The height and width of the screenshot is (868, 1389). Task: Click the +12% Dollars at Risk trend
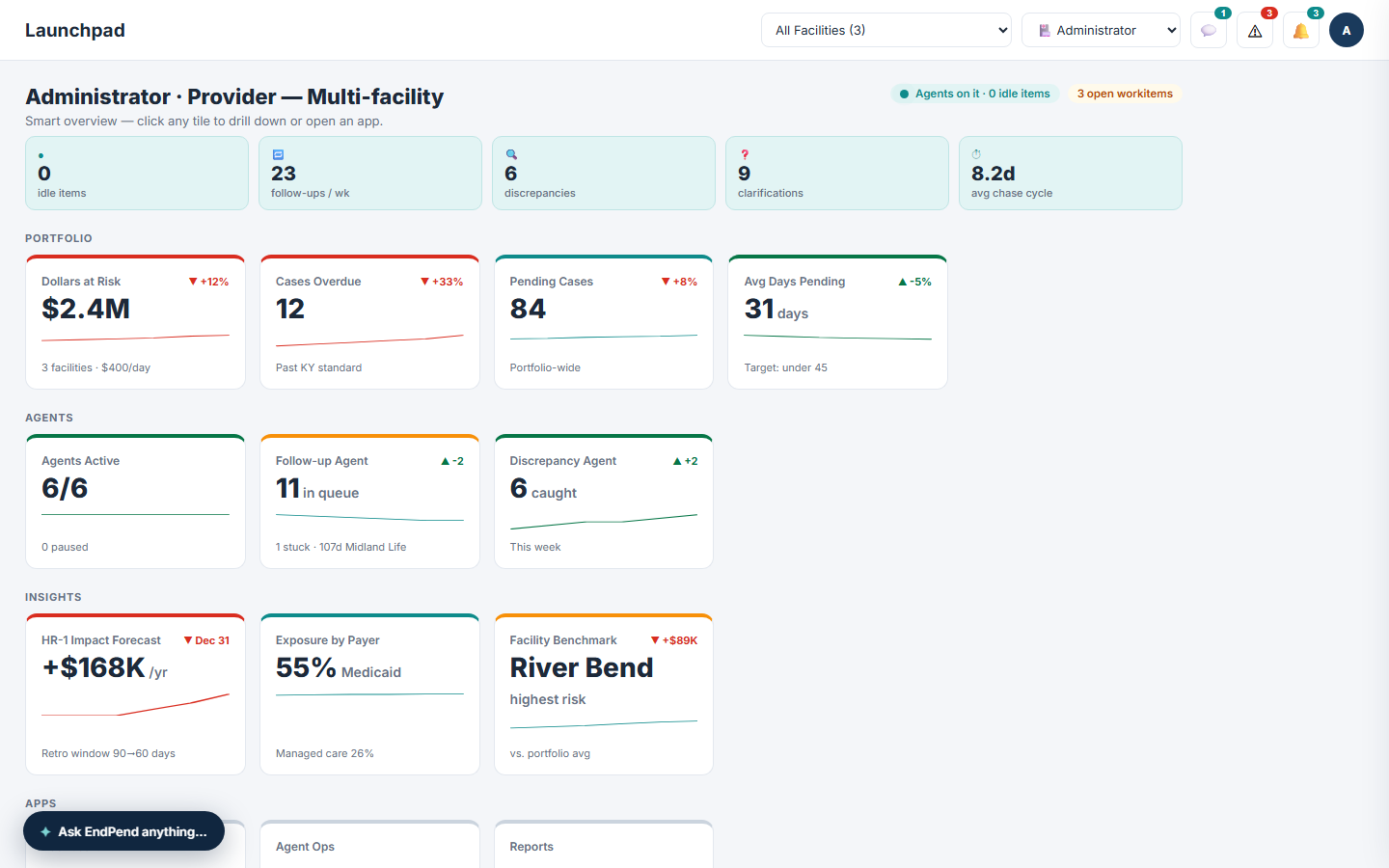pos(208,282)
